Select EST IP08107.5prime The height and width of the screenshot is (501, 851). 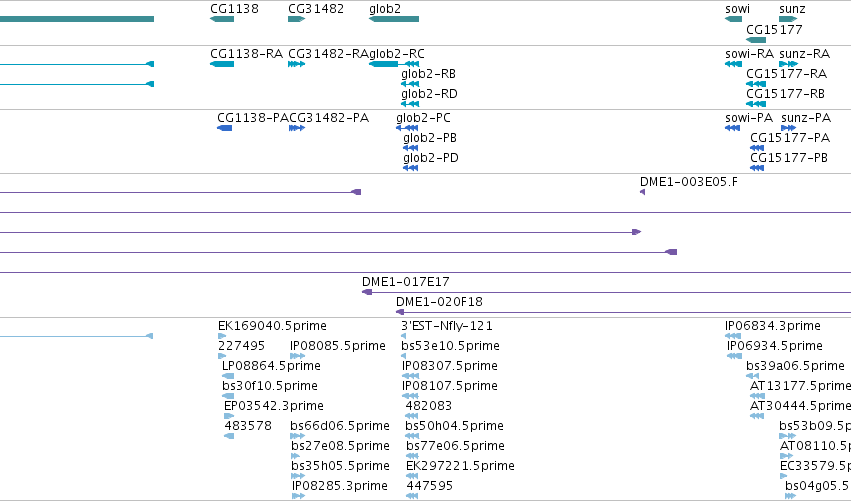410,396
